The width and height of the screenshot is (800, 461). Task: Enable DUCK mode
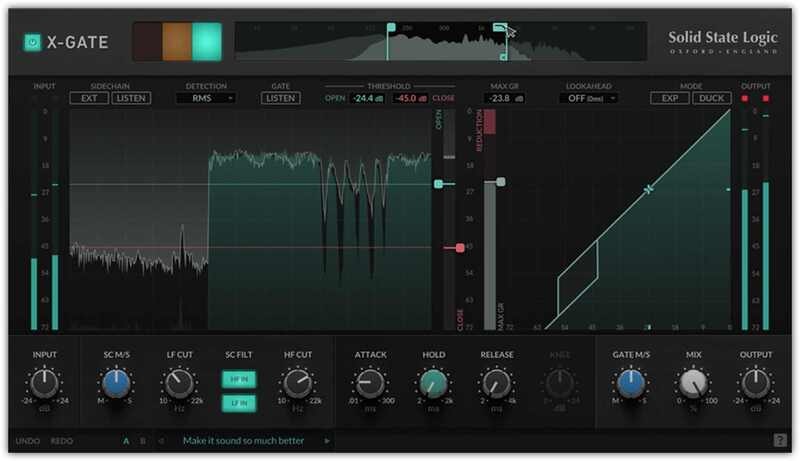pos(712,98)
